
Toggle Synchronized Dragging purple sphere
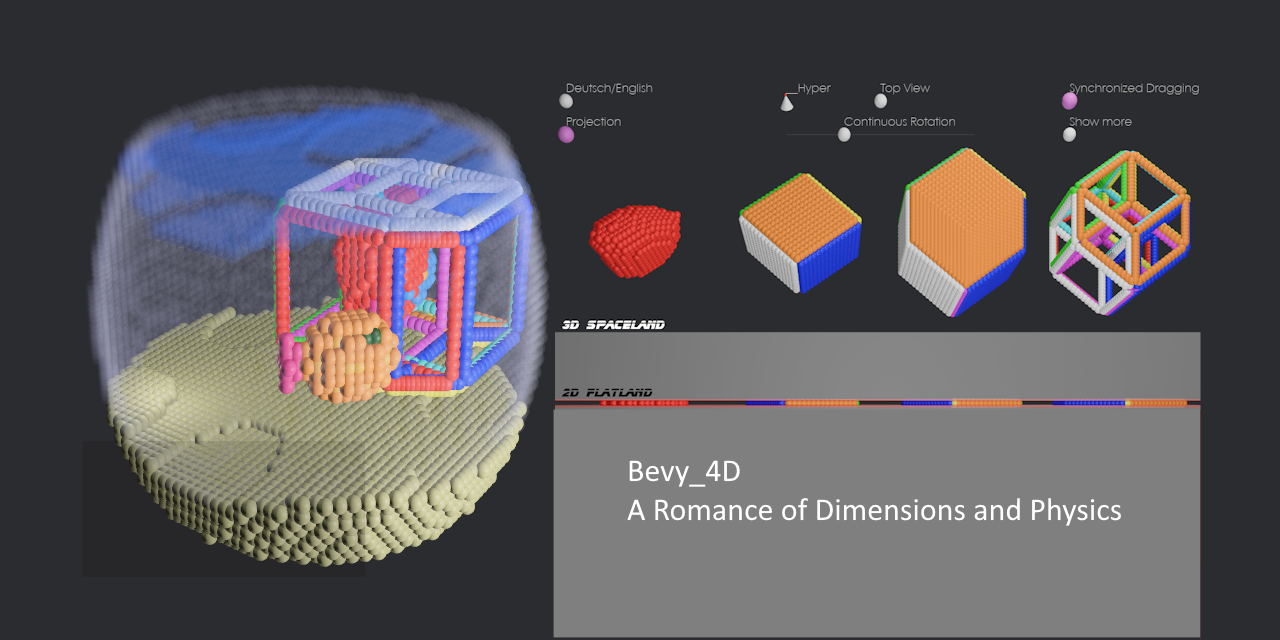pos(1069,101)
